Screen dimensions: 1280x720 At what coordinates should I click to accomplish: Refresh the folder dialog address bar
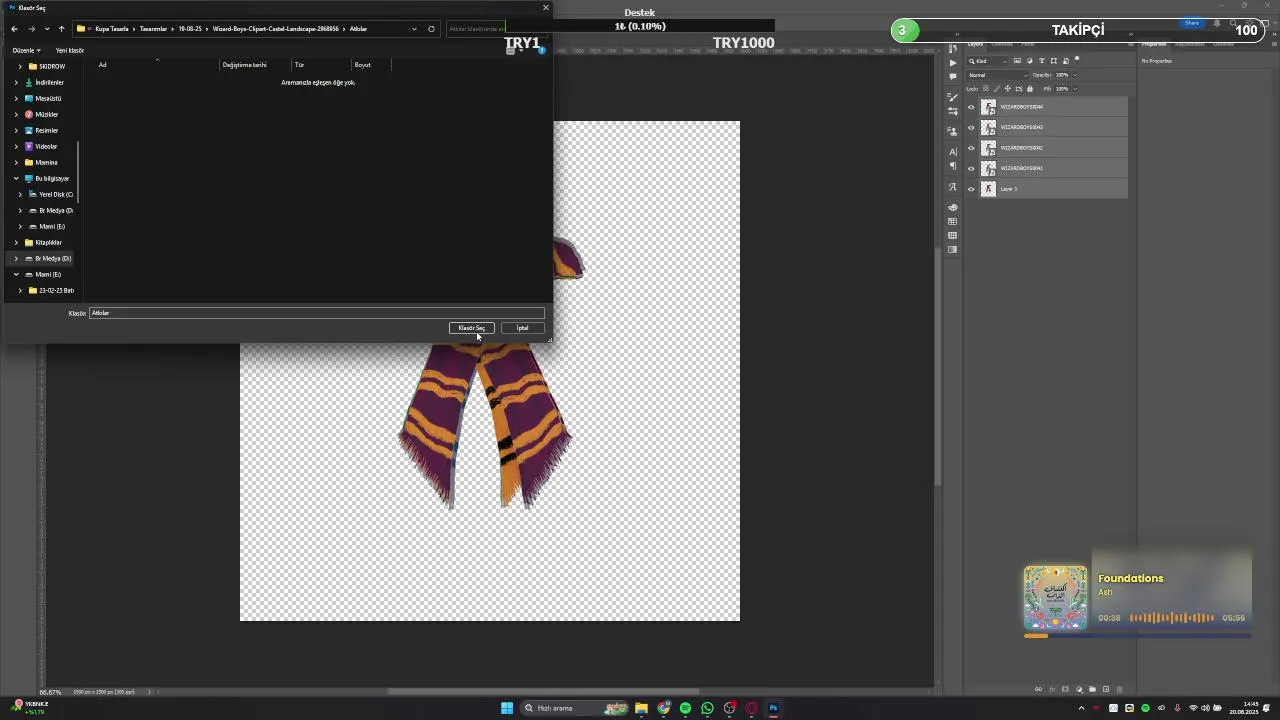tap(431, 29)
